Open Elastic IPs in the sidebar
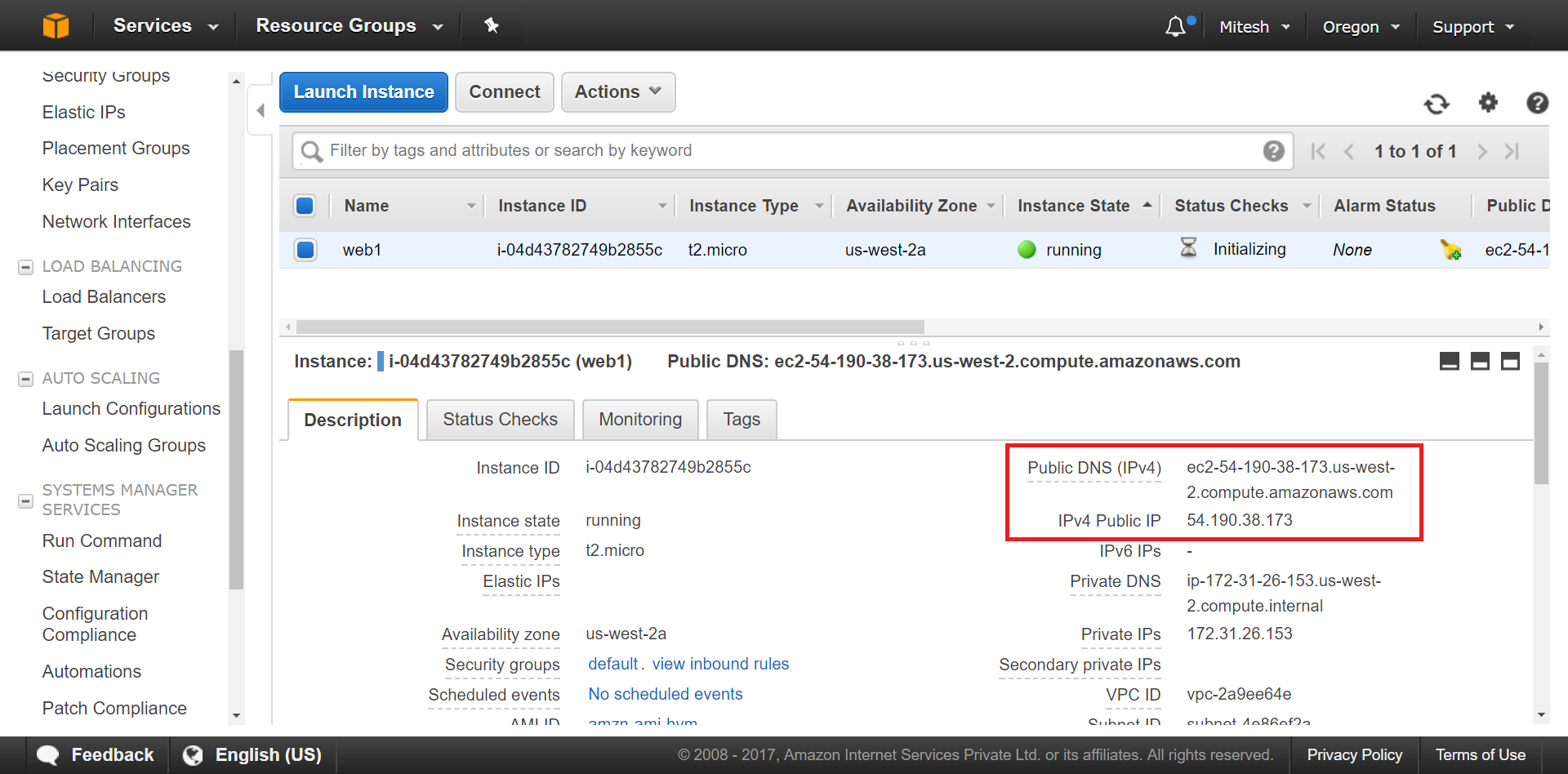This screenshot has height=774, width=1568. coord(83,112)
